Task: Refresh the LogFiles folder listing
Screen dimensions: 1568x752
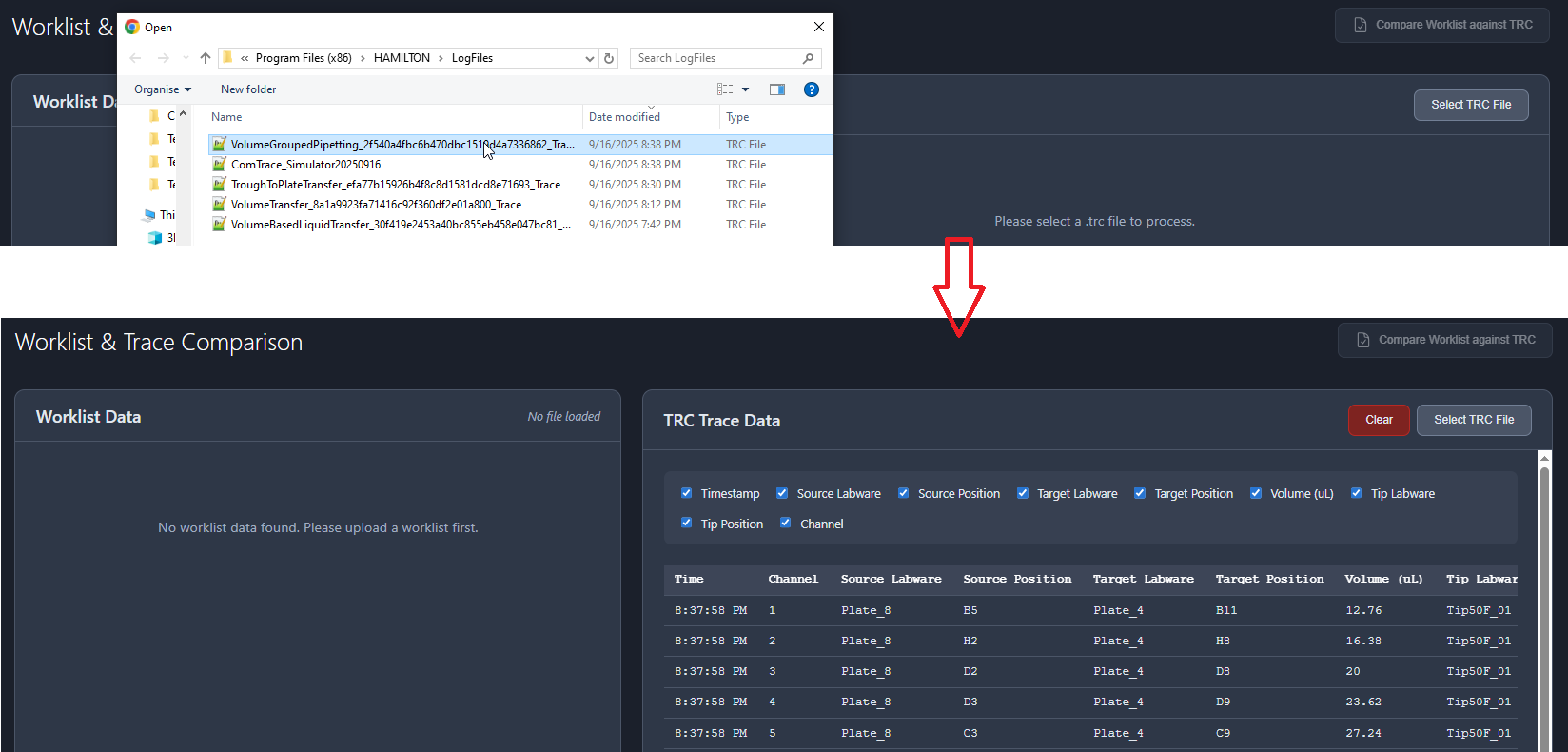Action: [x=610, y=58]
